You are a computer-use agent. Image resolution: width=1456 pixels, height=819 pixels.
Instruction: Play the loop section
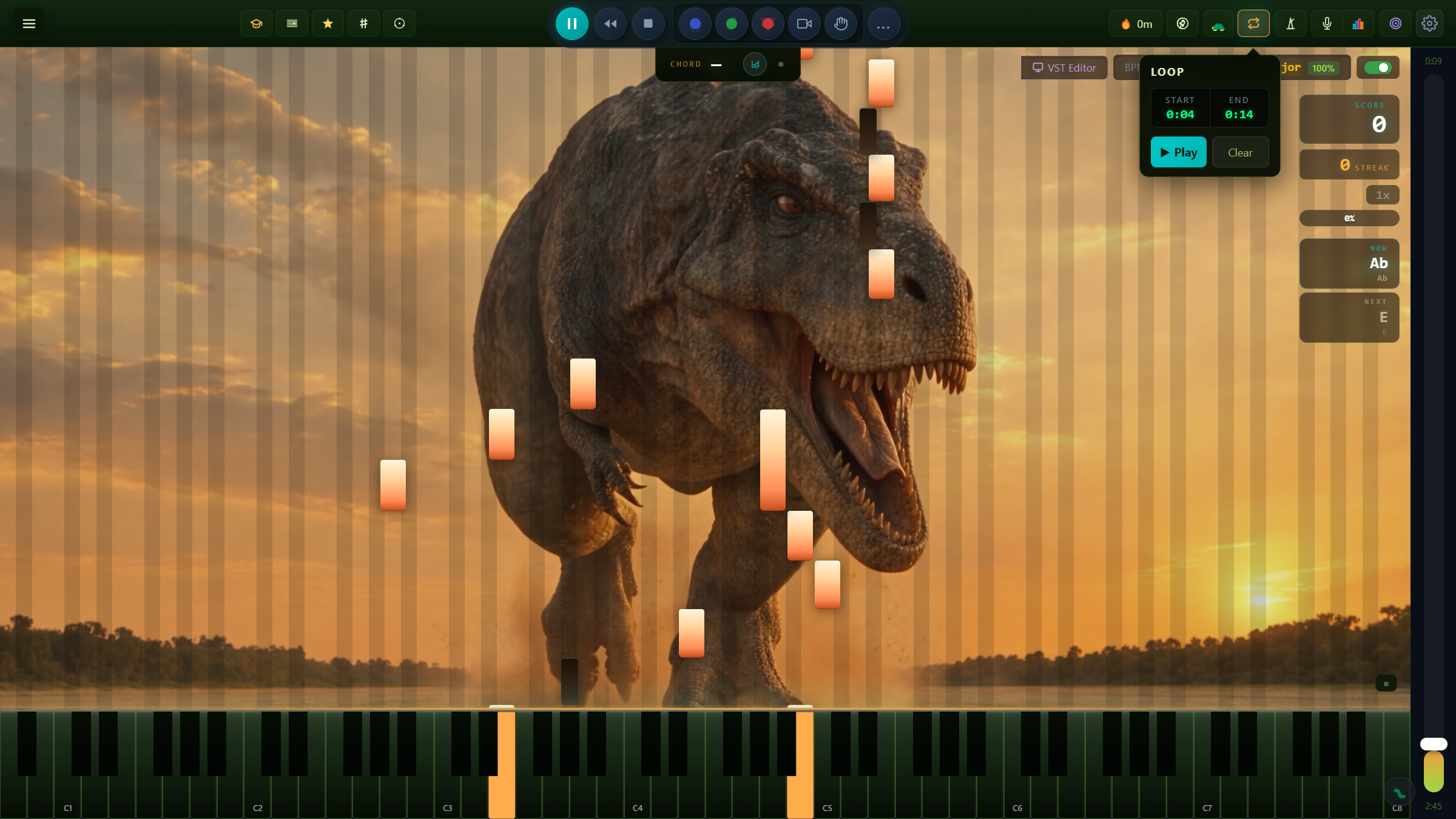1179,152
